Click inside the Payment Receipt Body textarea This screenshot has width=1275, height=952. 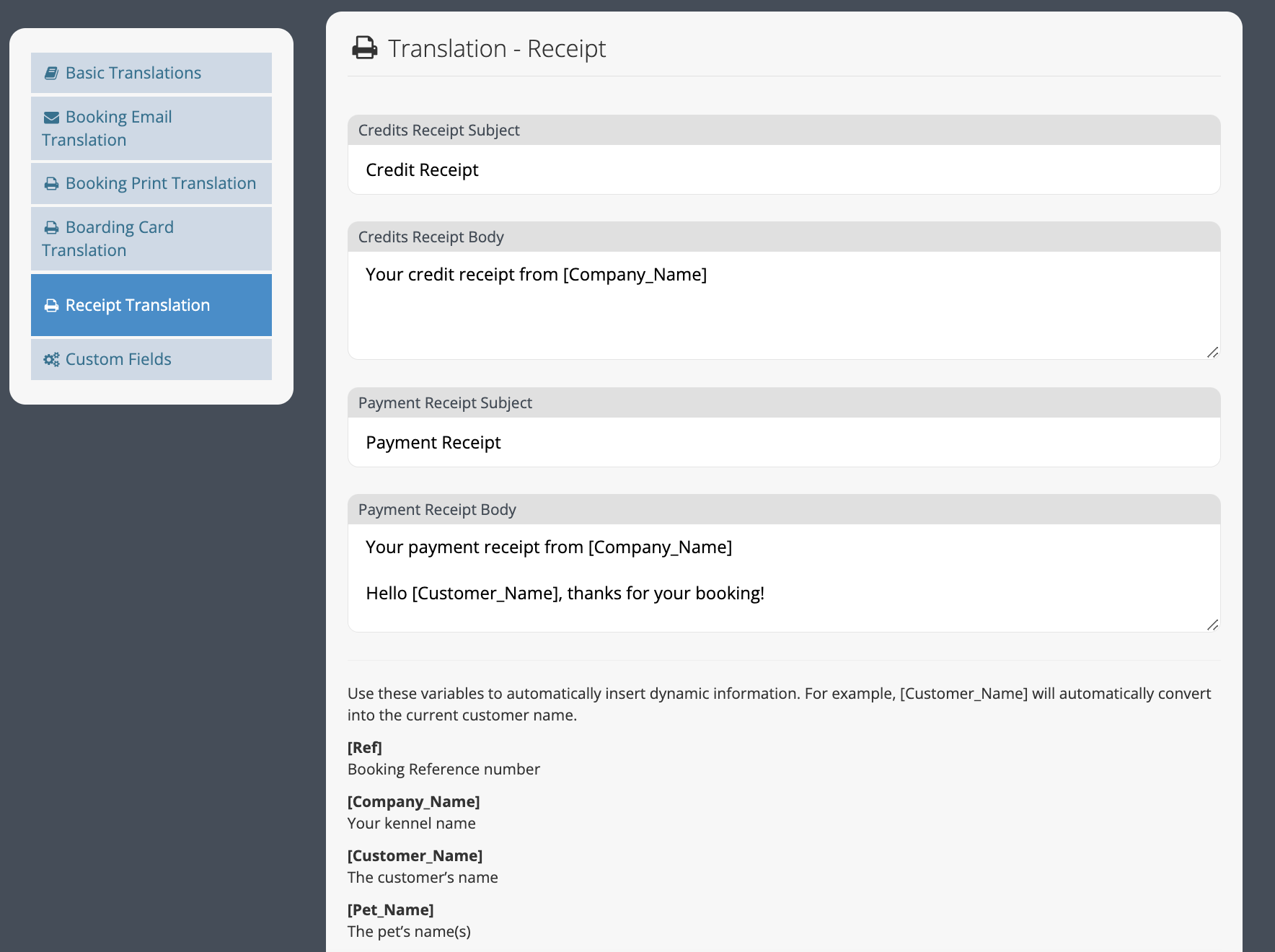point(784,578)
